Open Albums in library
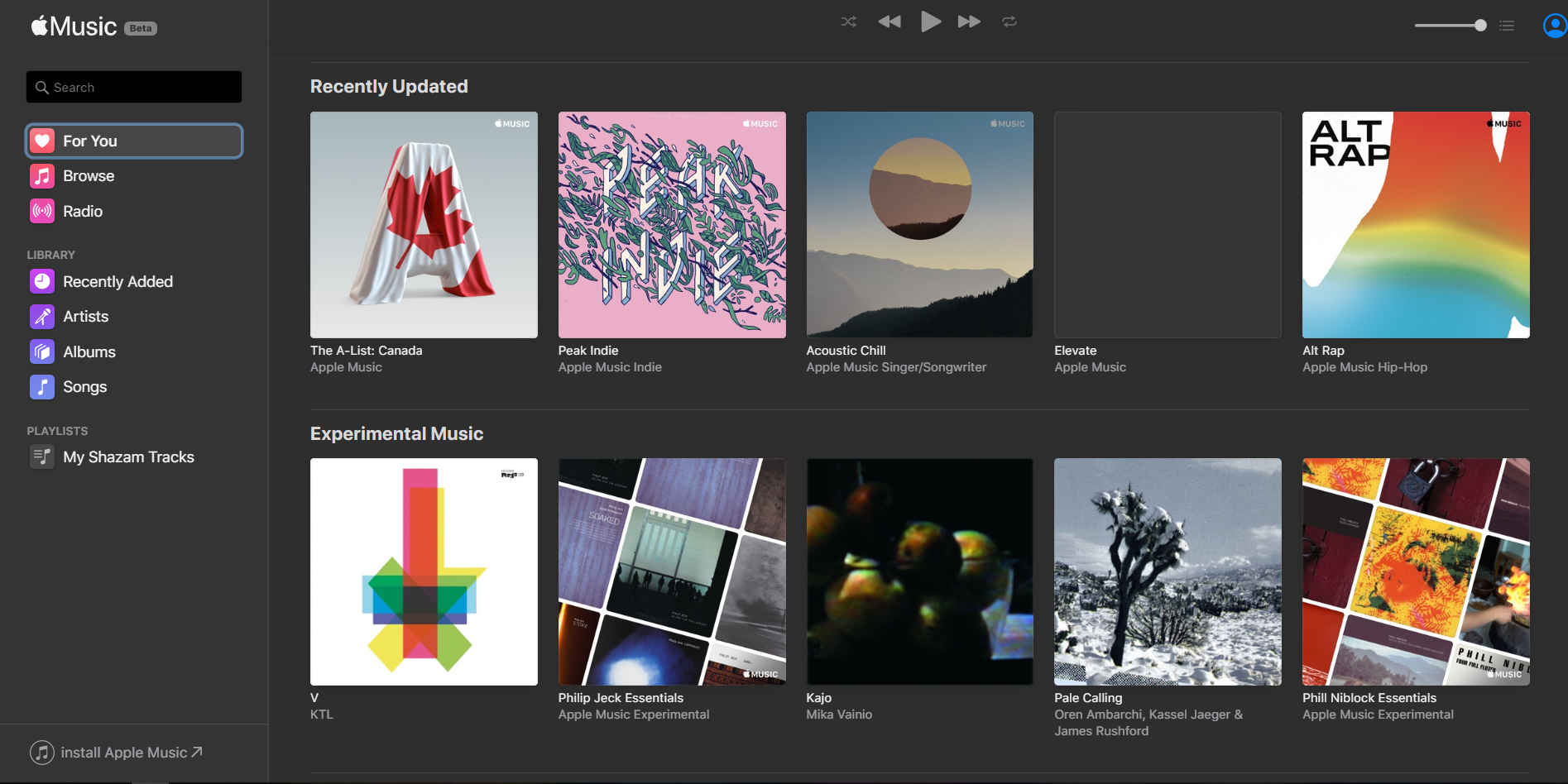Screen dimensions: 1568x784 89,352
